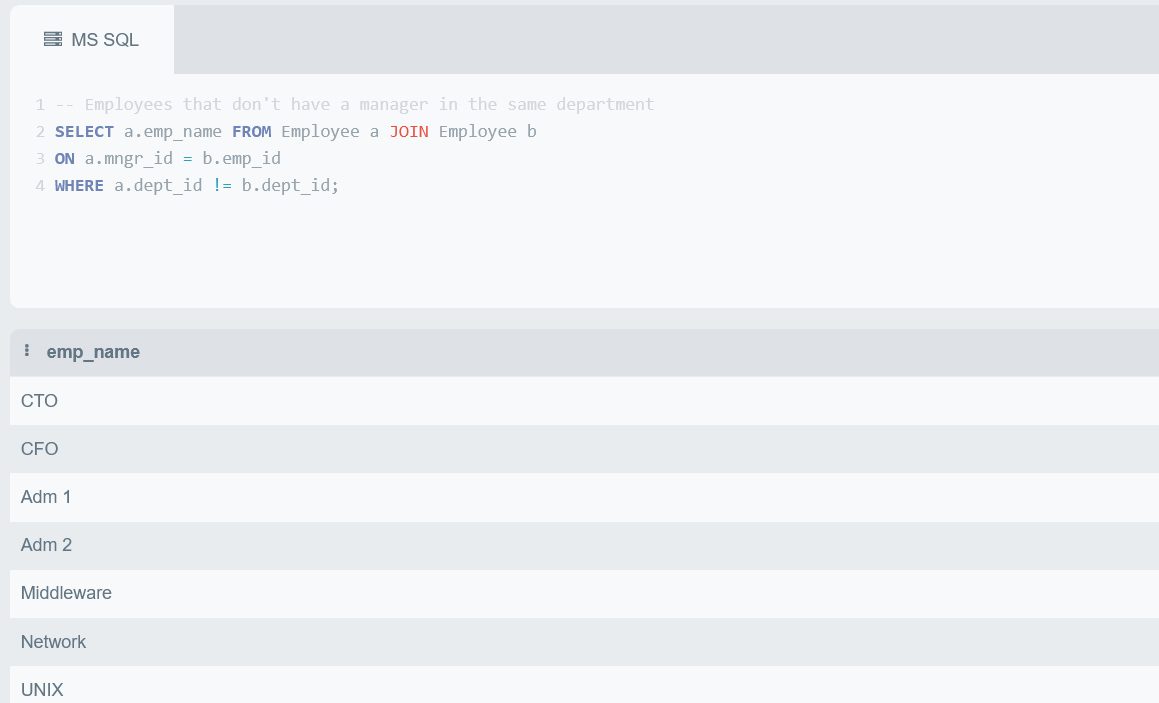The height and width of the screenshot is (703, 1159).
Task: Click b.emp_id in the ON clause
Action: click(242, 158)
